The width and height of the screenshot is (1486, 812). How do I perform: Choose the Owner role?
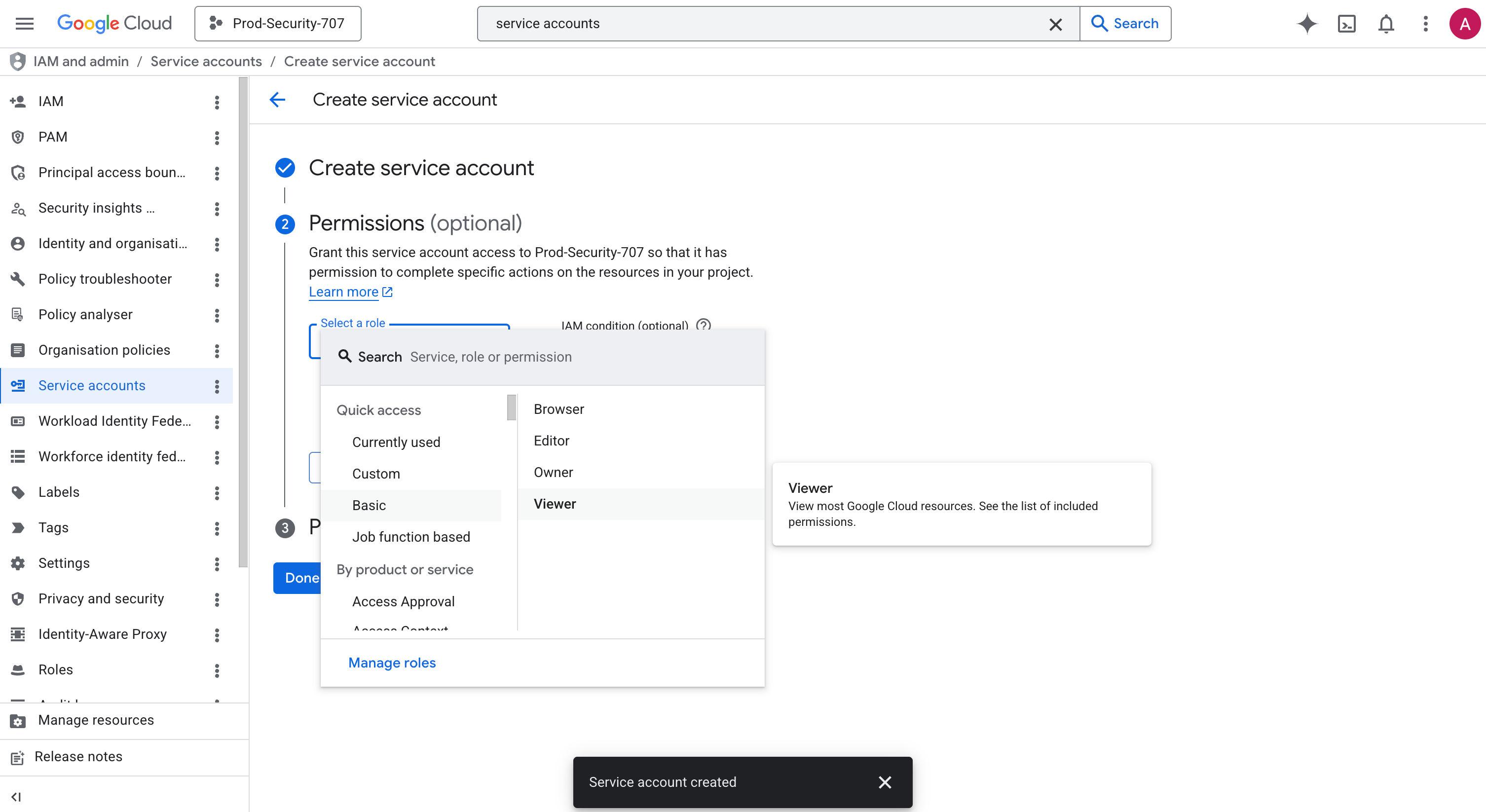[641, 473]
